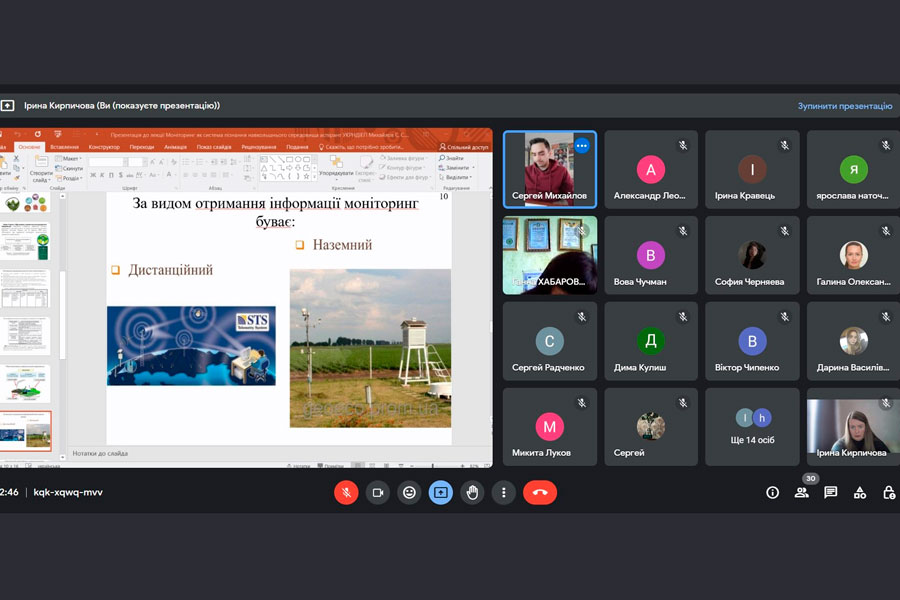This screenshot has height=600, width=900.
Task: Select Сергей Михайлов video tile
Action: (550, 169)
